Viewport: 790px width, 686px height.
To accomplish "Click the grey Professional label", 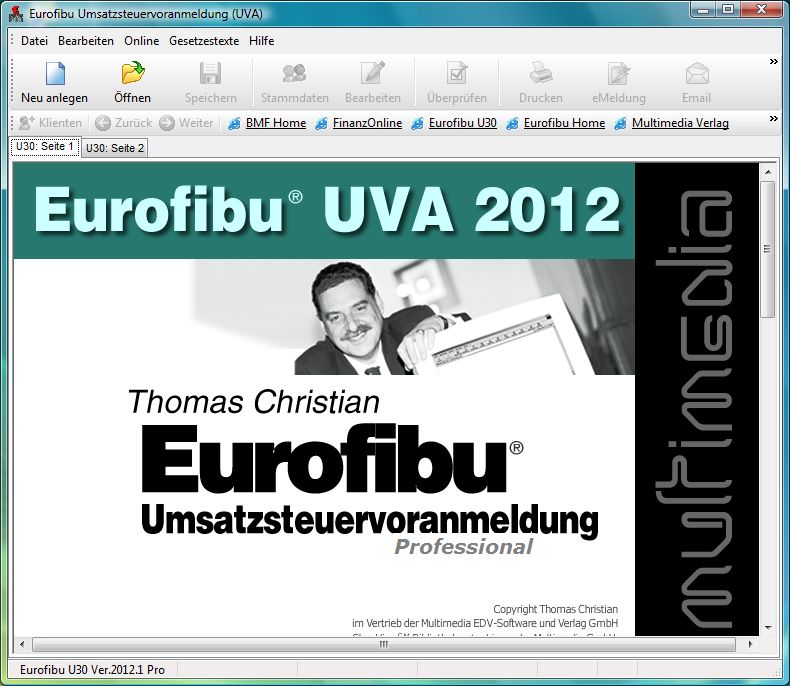I will click(464, 546).
